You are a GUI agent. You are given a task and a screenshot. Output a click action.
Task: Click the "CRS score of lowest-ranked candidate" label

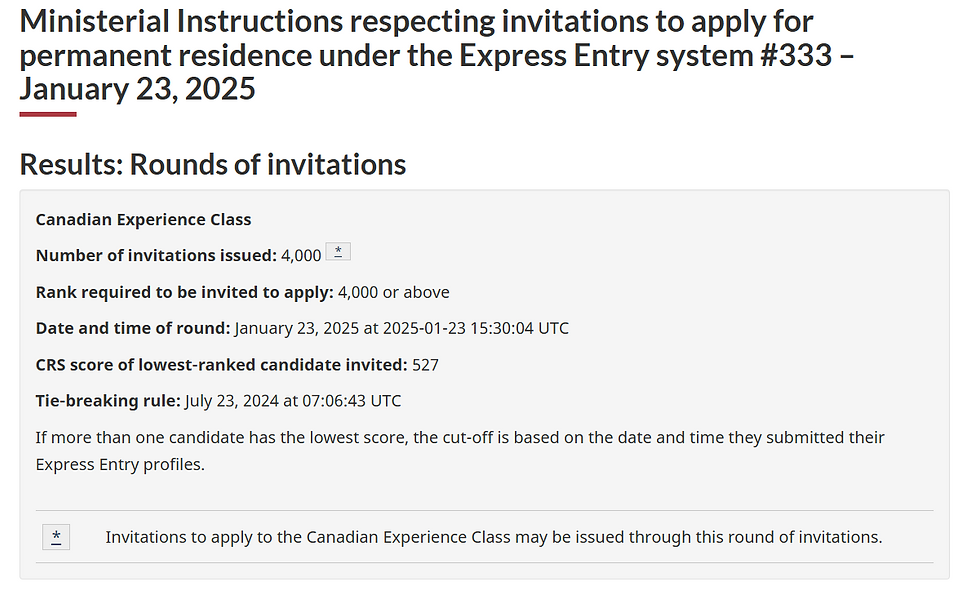pyautogui.click(x=221, y=365)
